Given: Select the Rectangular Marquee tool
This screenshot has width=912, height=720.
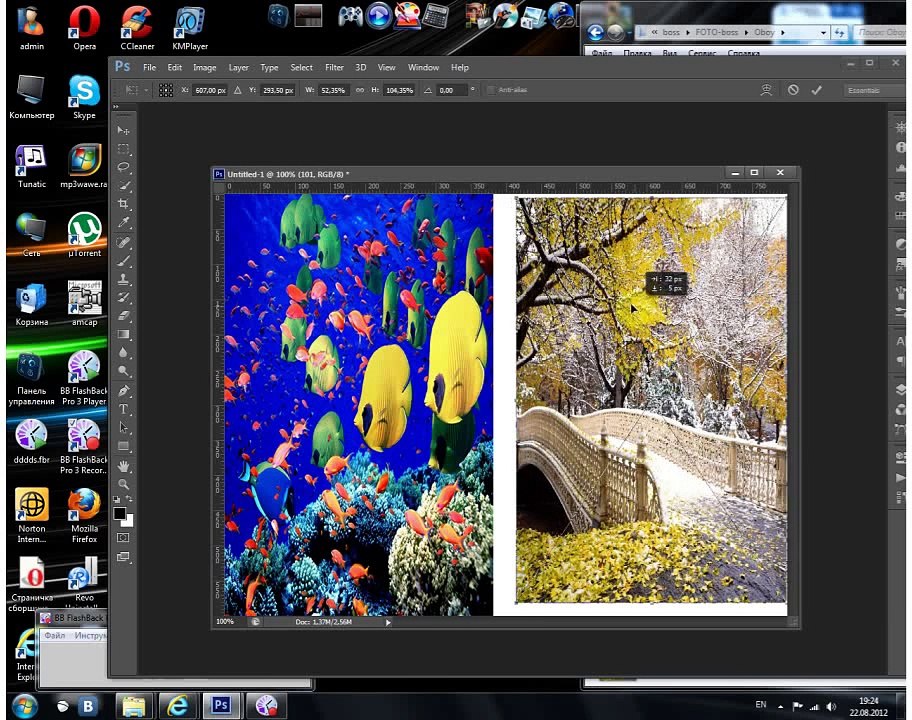Looking at the screenshot, I should 123,149.
